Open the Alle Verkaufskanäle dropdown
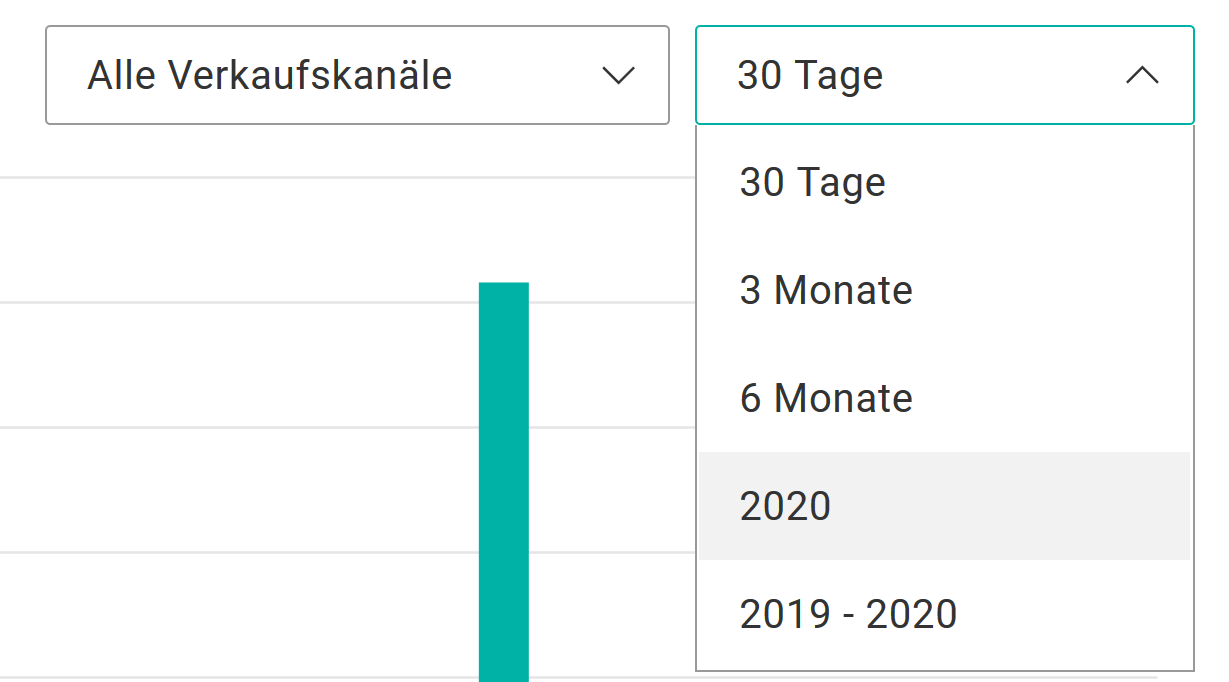 tap(356, 76)
